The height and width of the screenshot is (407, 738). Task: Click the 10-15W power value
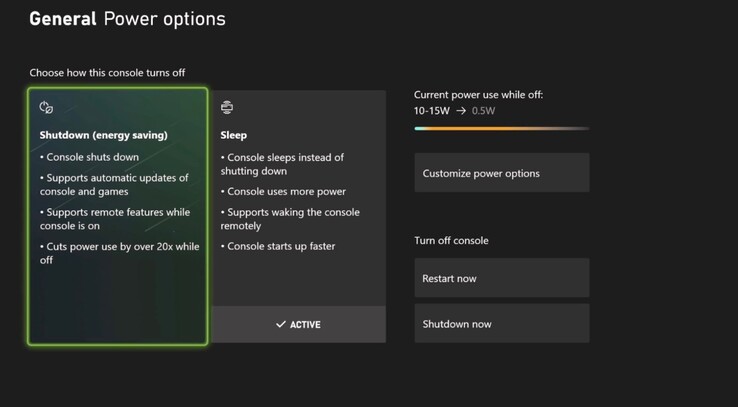click(432, 111)
